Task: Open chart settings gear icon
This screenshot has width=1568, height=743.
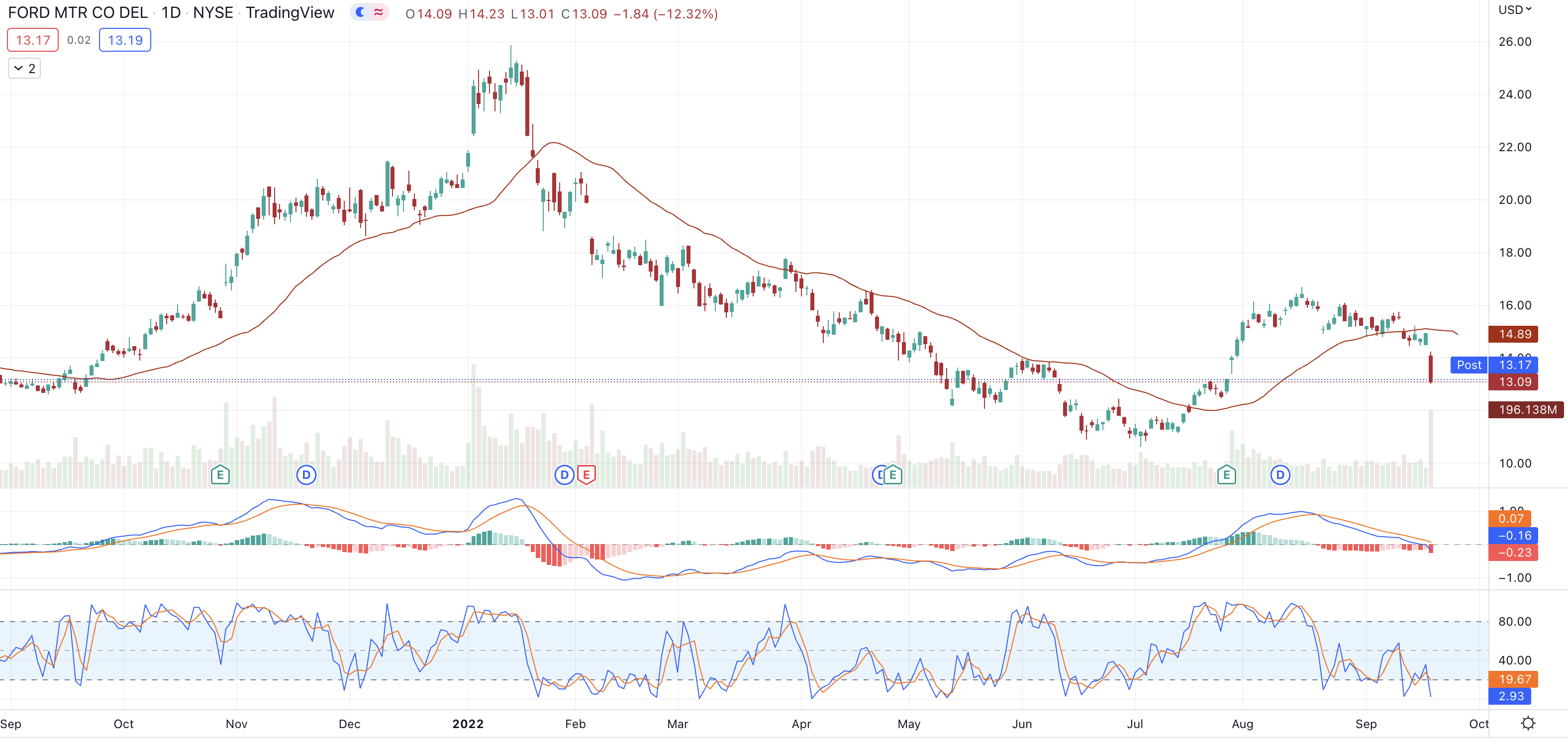Action: [x=1528, y=723]
